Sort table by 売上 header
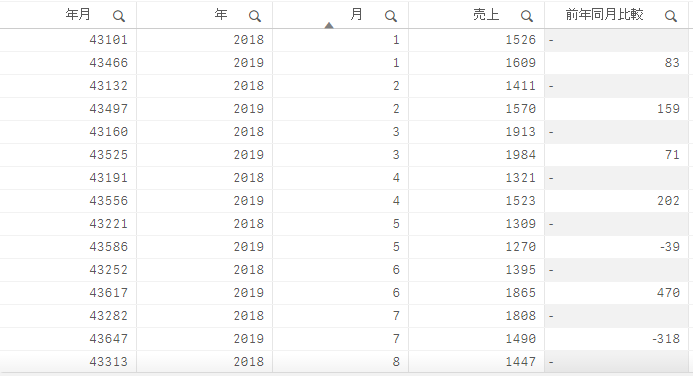The image size is (693, 376). (486, 15)
